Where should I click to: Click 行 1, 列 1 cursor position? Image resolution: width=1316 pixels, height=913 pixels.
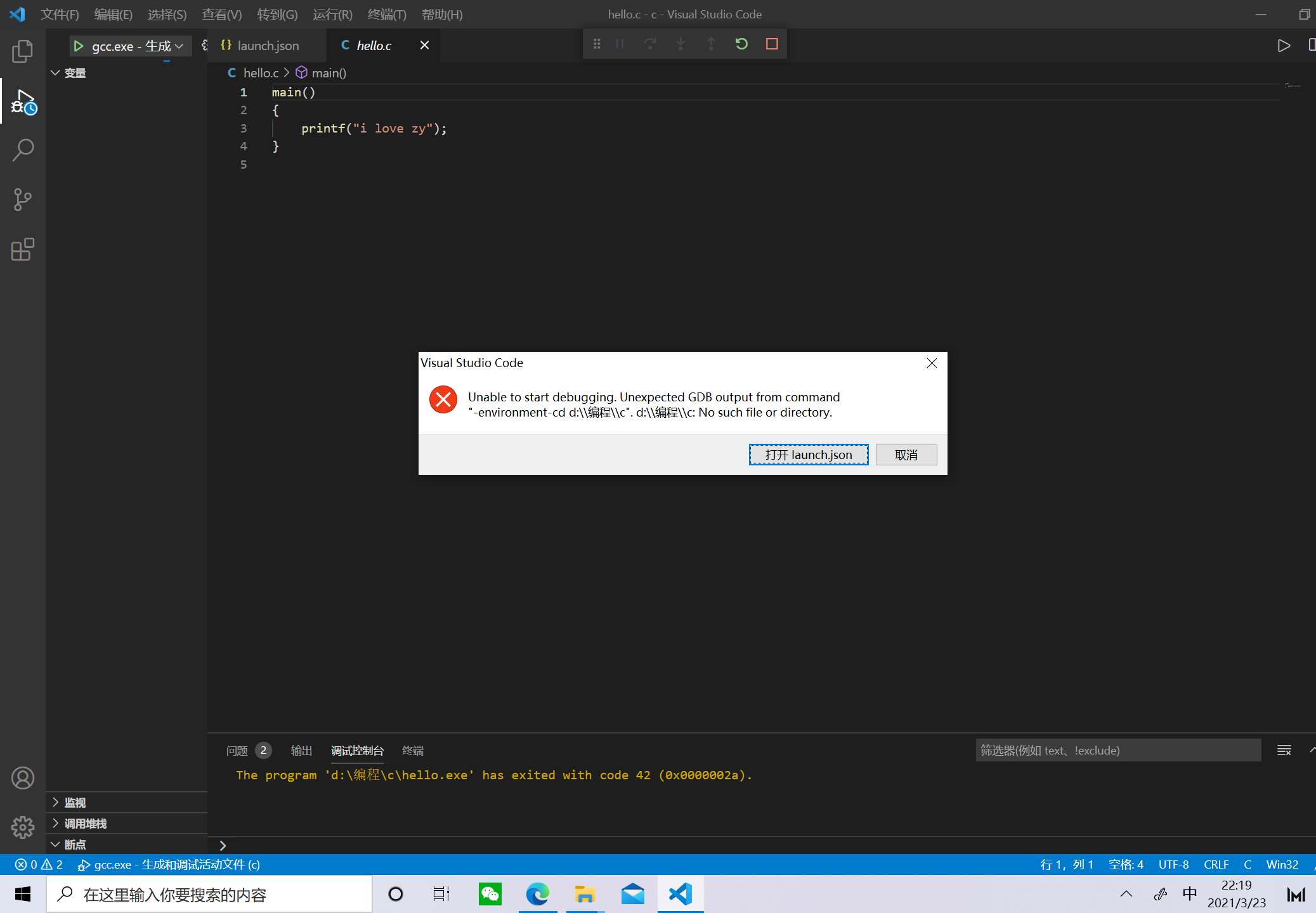click(1067, 865)
